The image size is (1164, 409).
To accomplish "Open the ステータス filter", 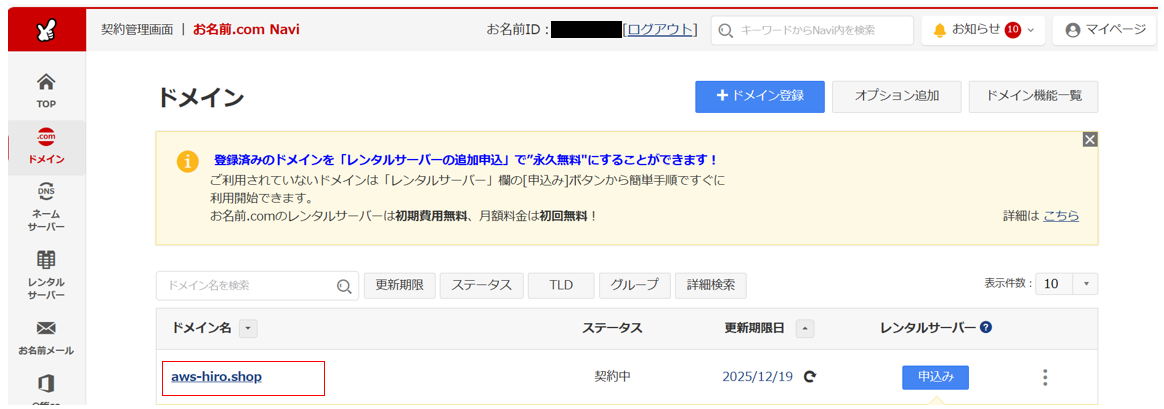I will tap(482, 285).
